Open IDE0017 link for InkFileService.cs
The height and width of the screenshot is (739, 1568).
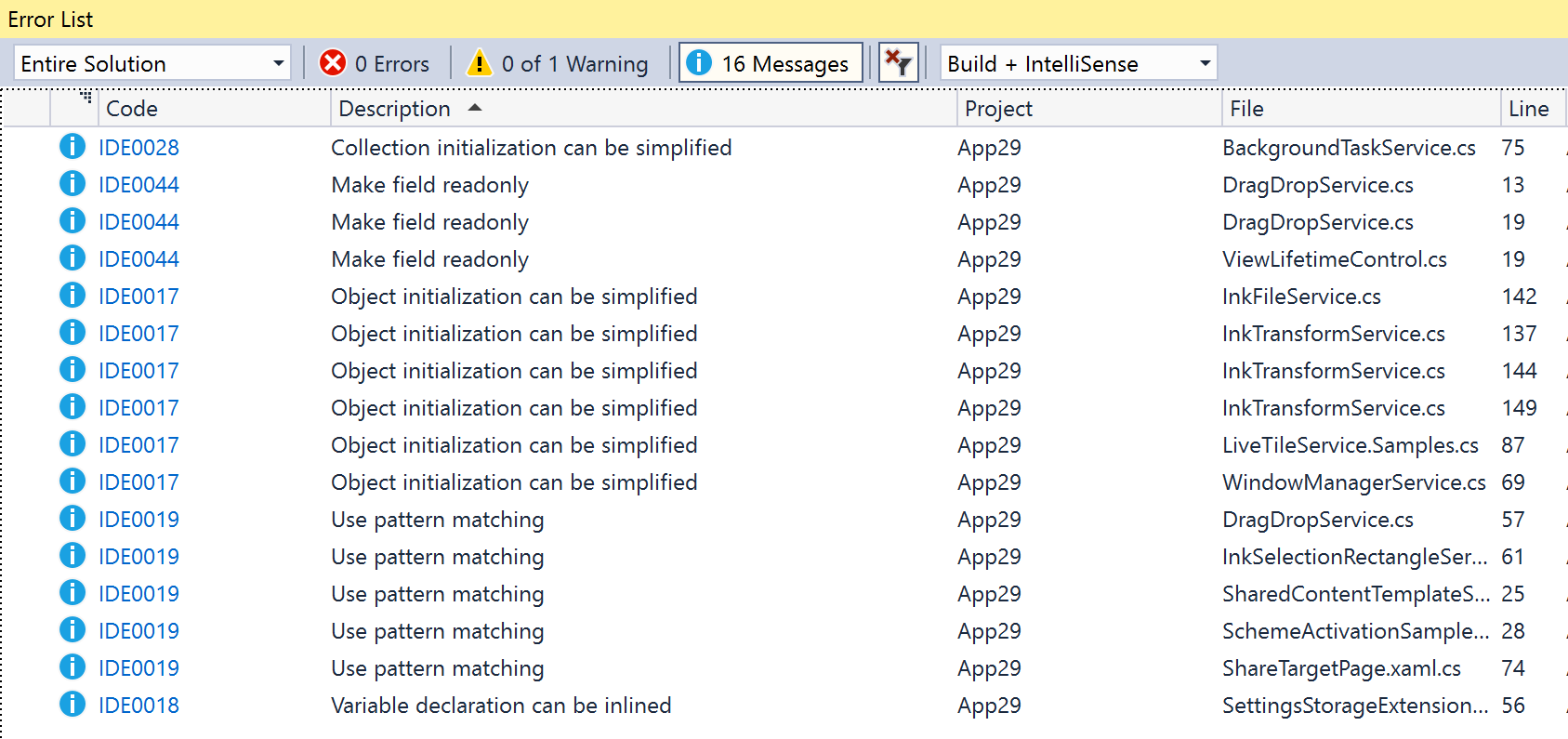tap(138, 297)
